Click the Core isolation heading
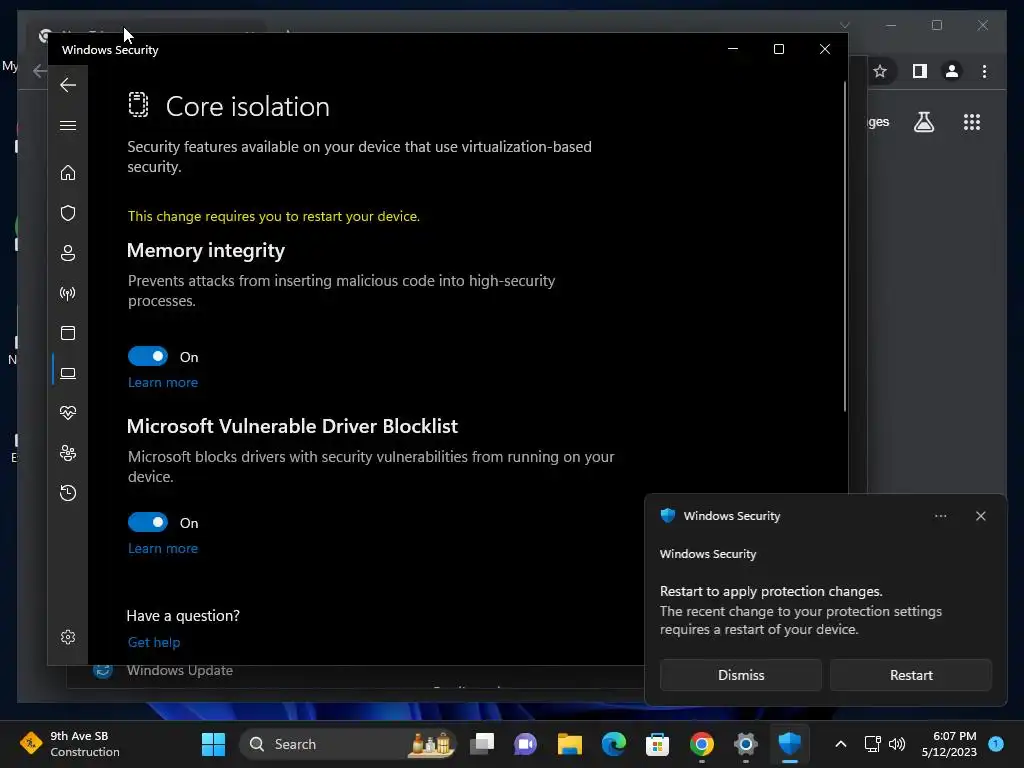The image size is (1024, 768). click(x=248, y=106)
